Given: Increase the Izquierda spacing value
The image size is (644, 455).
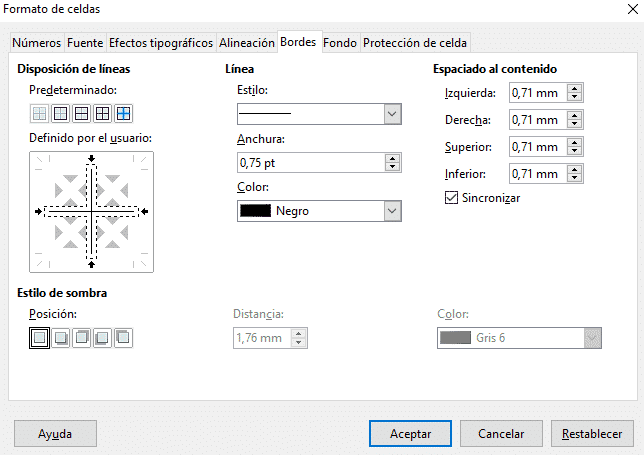Looking at the screenshot, I should click(x=575, y=89).
